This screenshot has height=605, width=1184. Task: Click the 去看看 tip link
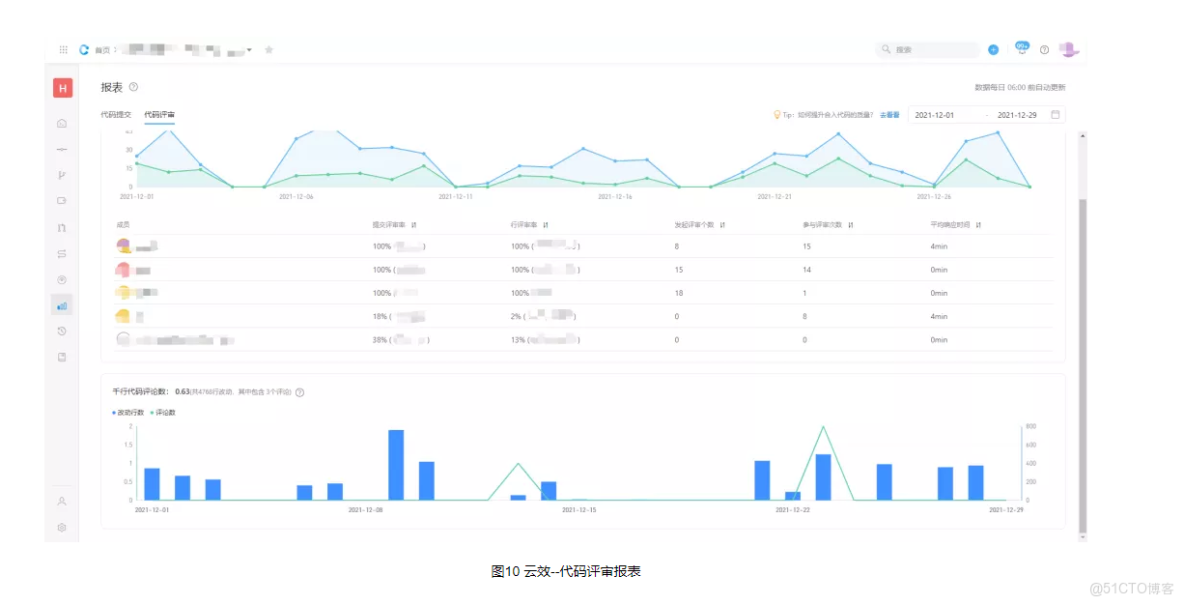click(x=887, y=114)
